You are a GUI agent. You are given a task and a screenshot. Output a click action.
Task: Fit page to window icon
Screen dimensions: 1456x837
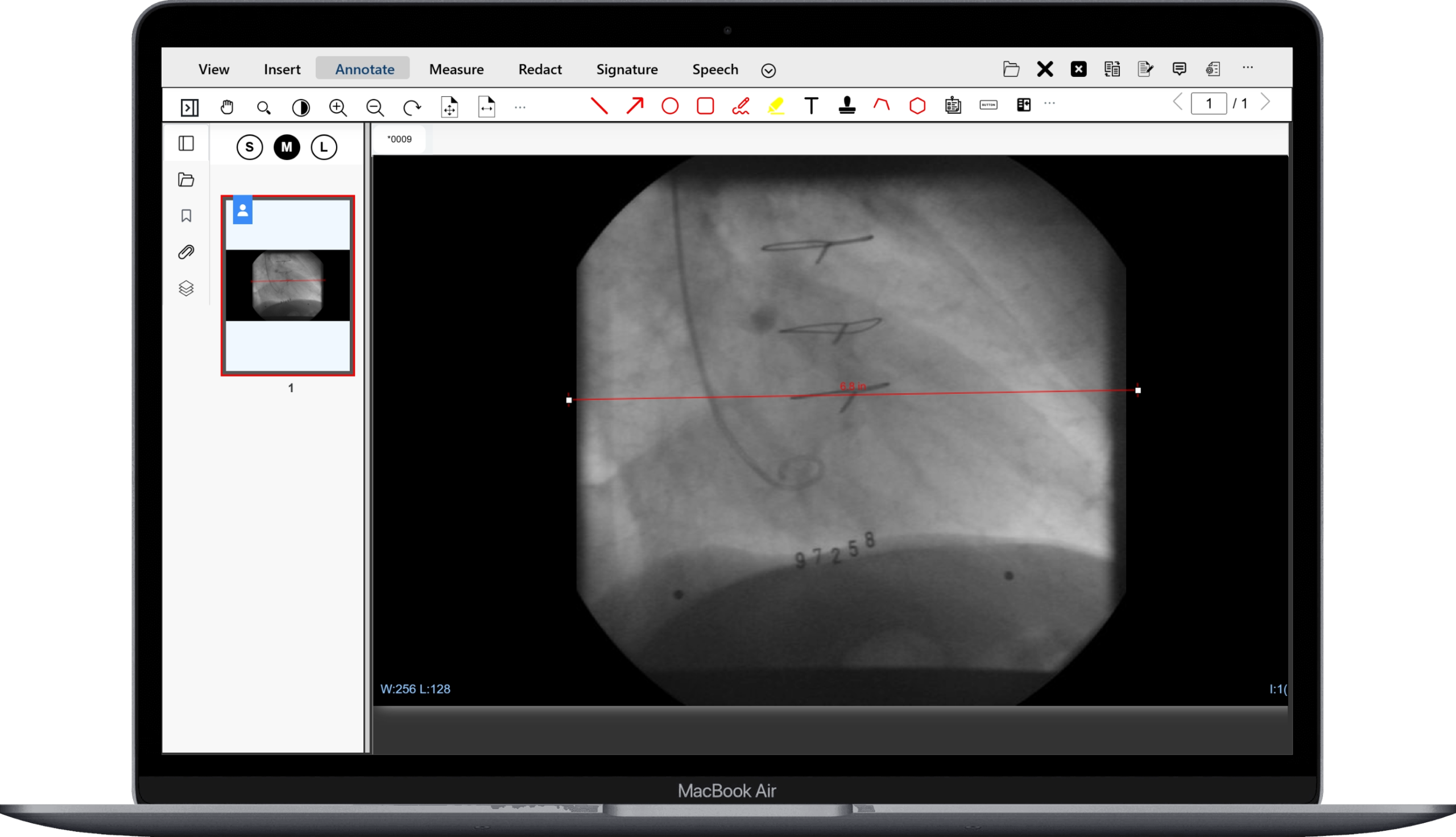point(449,108)
